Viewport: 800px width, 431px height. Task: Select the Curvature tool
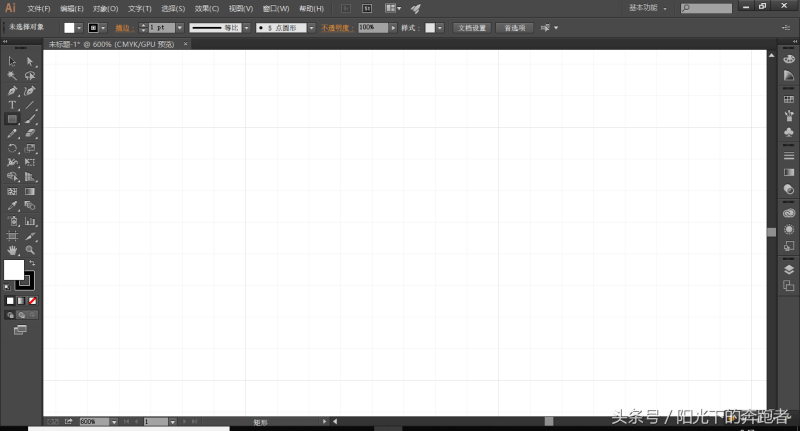[30, 91]
